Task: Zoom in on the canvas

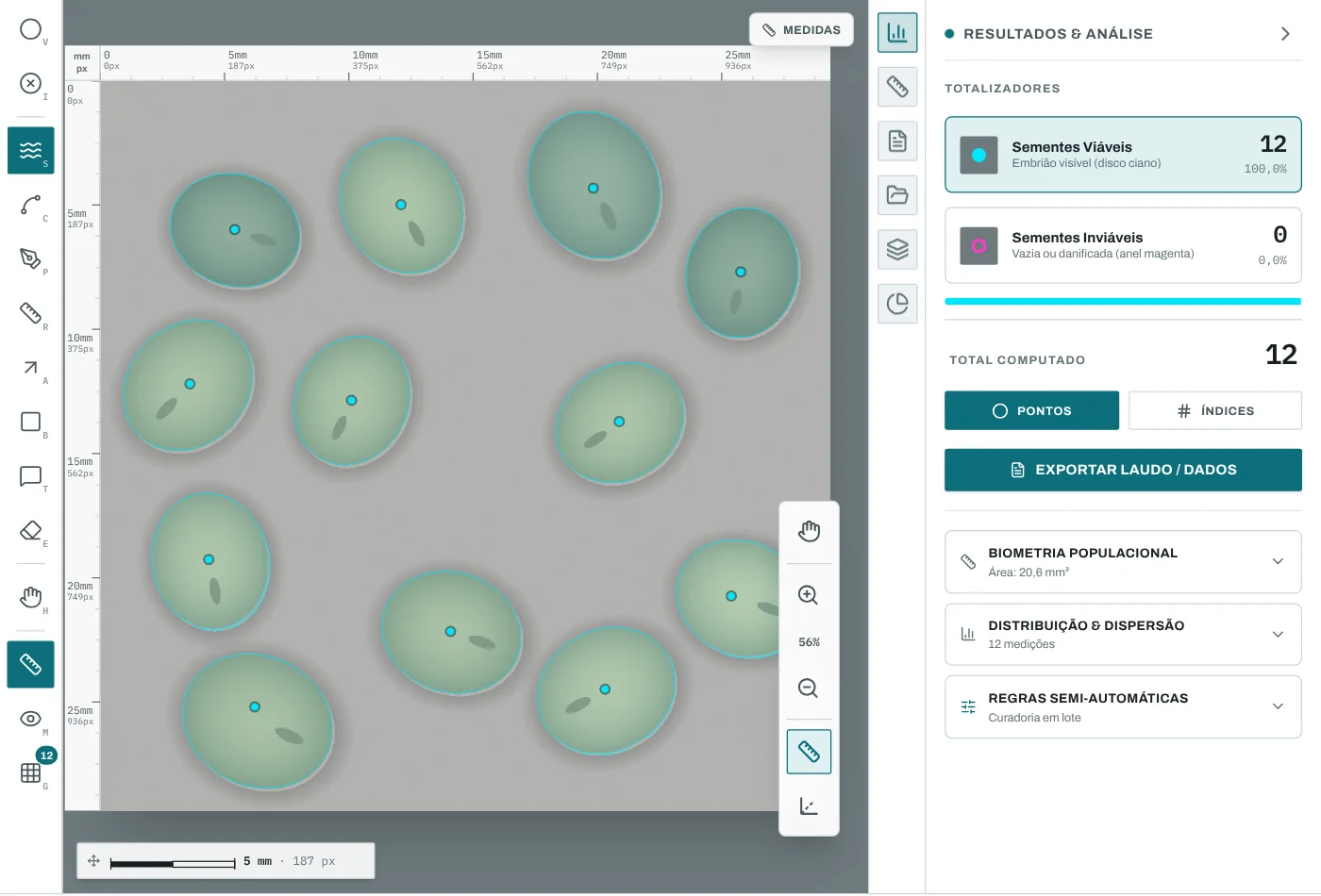Action: [x=809, y=595]
